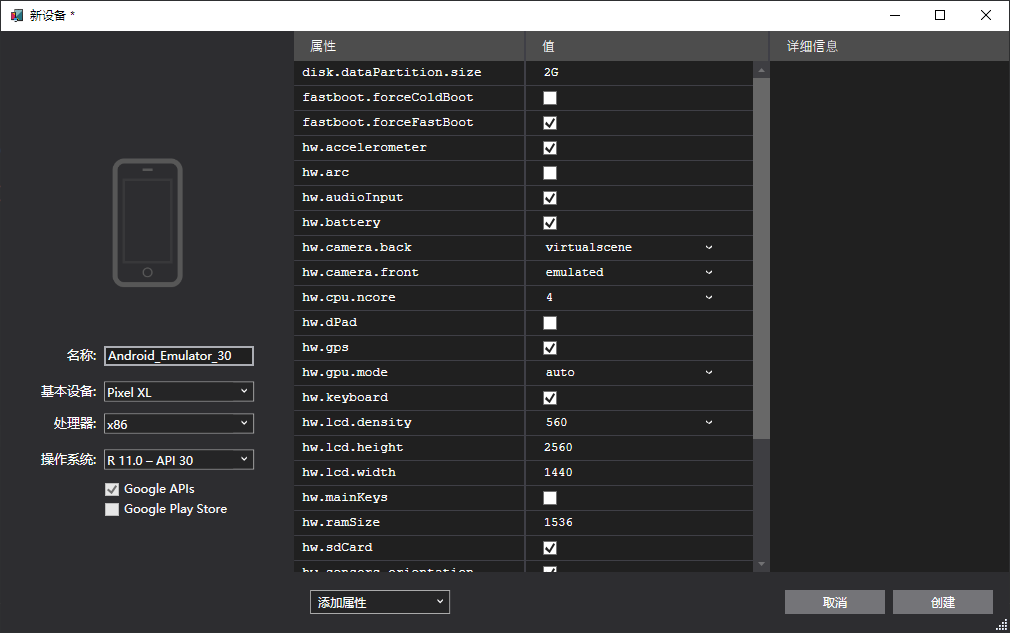Screen dimensions: 1010x633
Task: Open the hw.camera.front emulated dropdown
Action: pos(708,272)
